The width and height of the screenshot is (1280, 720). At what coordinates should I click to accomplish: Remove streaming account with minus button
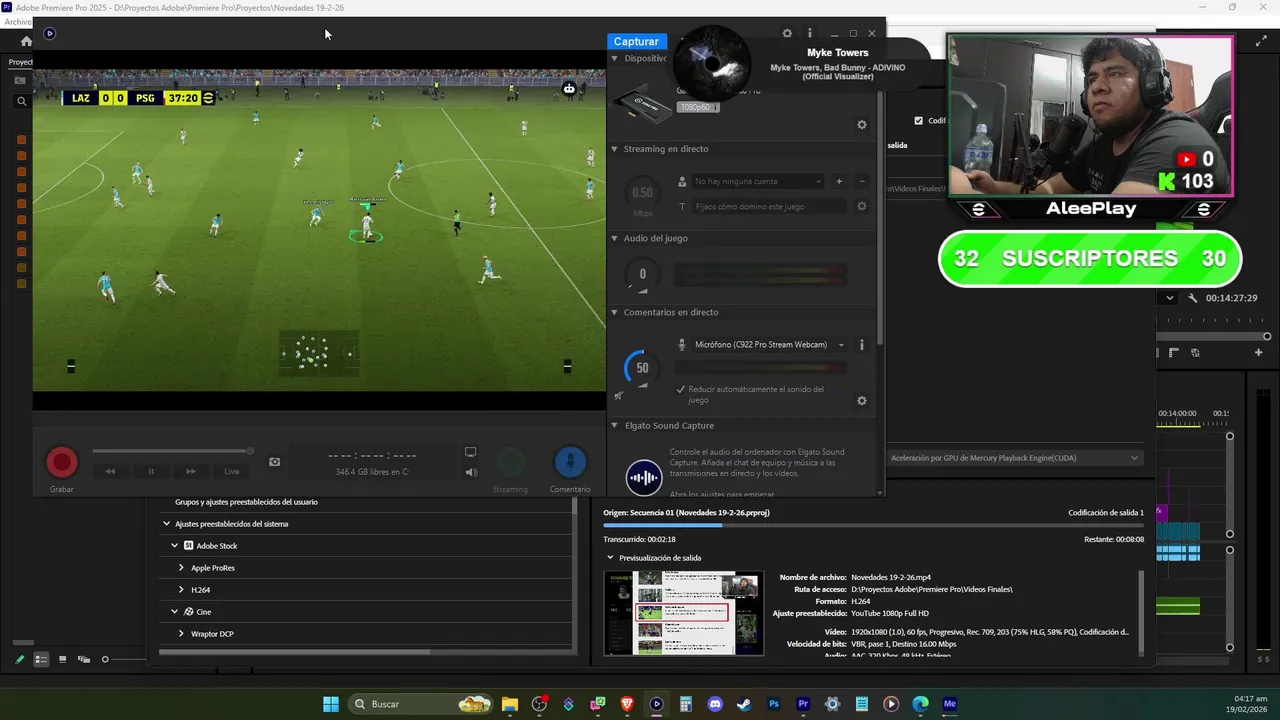coord(862,181)
